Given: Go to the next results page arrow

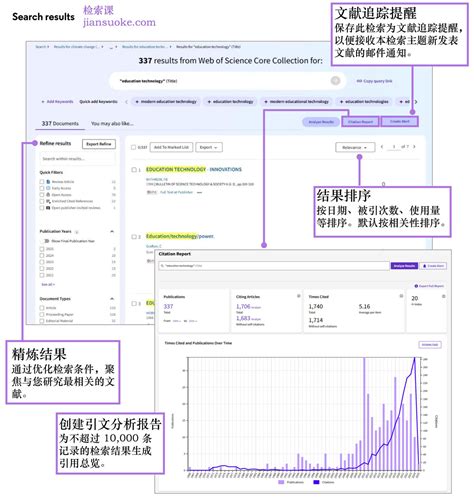Looking at the screenshot, I should [x=414, y=147].
